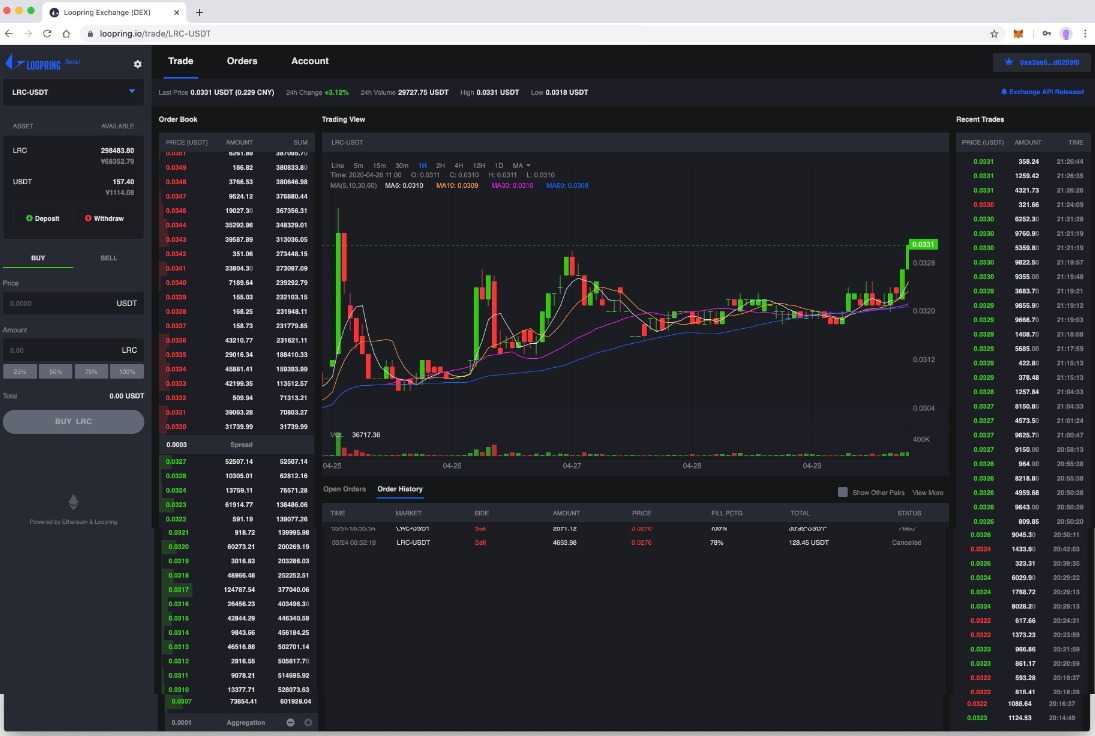Screen dimensions: 1095x736
Task: Open the Order History tab
Action: click(x=400, y=489)
